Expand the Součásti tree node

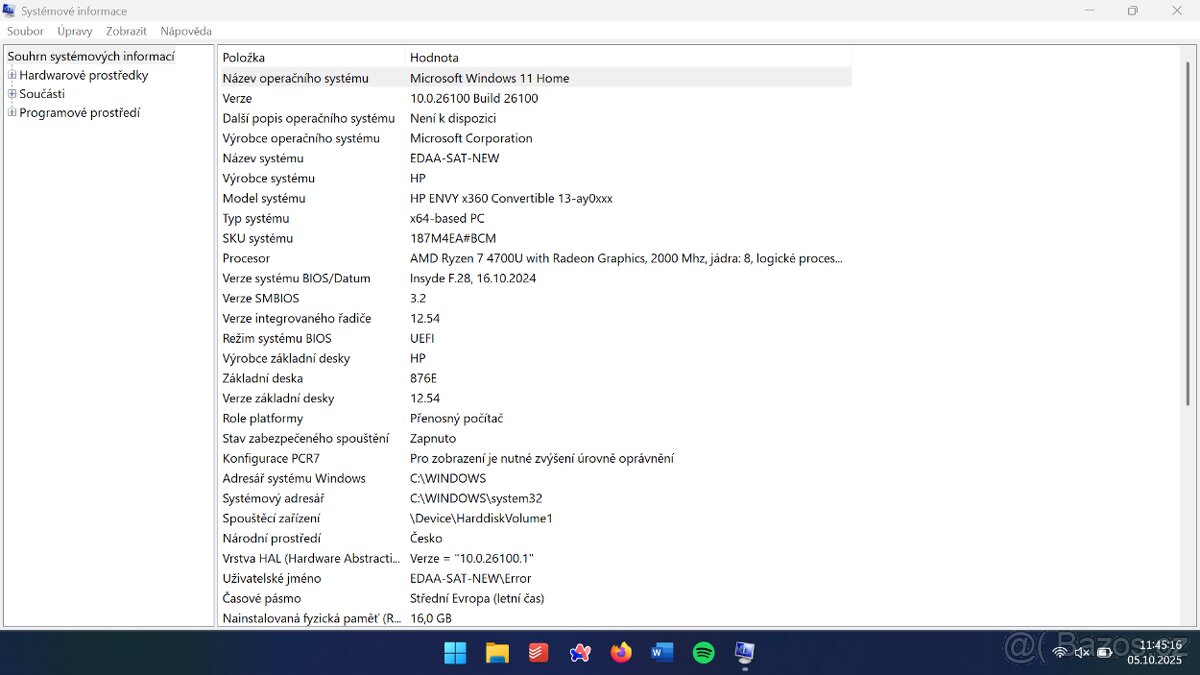coord(13,93)
